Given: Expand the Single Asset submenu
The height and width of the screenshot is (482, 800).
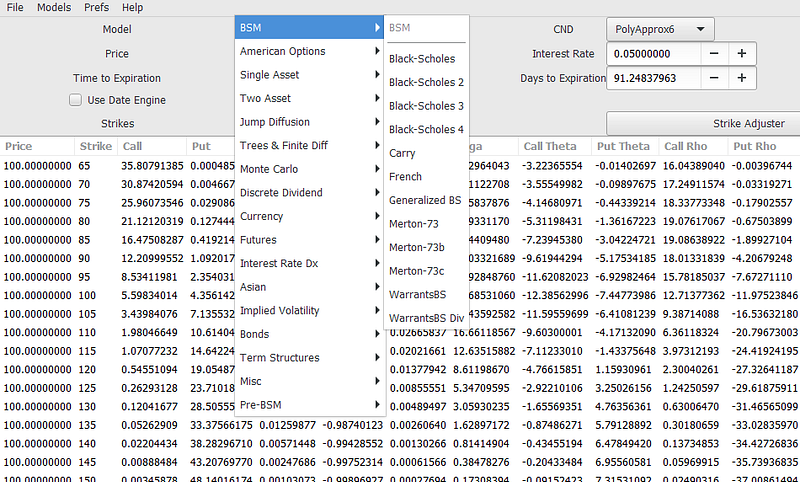Looking at the screenshot, I should (x=309, y=74).
